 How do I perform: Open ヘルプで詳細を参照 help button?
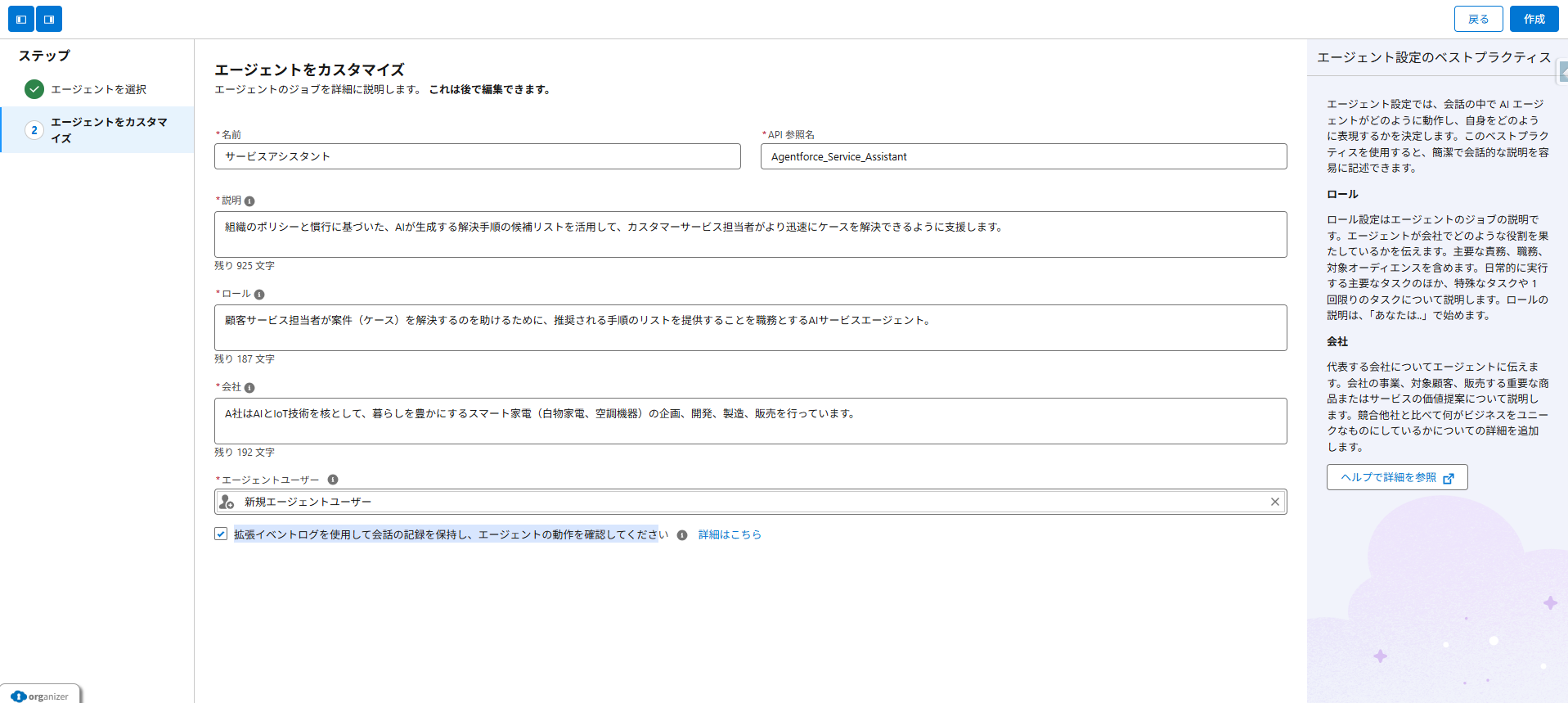click(1396, 477)
